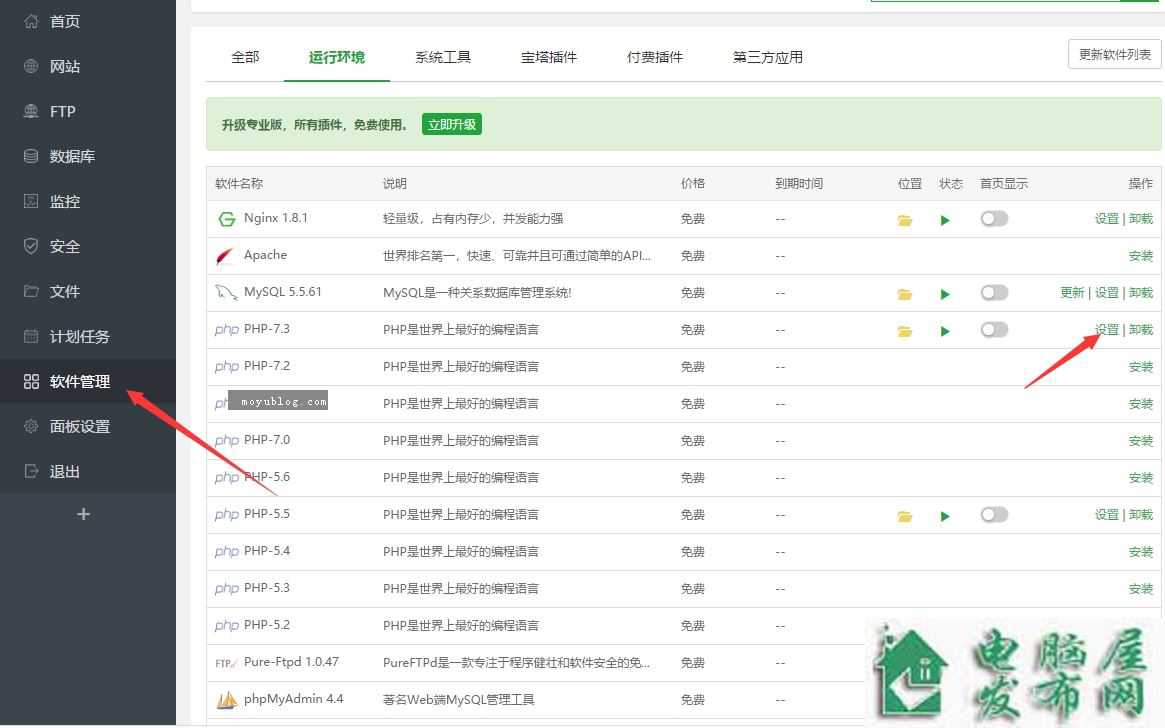The height and width of the screenshot is (728, 1165).
Task: Switch to the 全部 tab
Action: point(245,57)
